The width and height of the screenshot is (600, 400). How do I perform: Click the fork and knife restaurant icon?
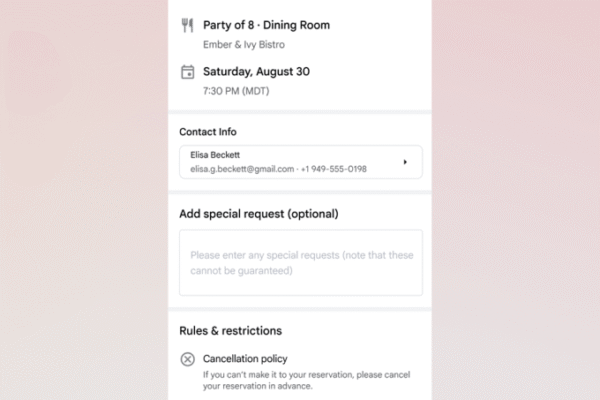pyautogui.click(x=187, y=25)
